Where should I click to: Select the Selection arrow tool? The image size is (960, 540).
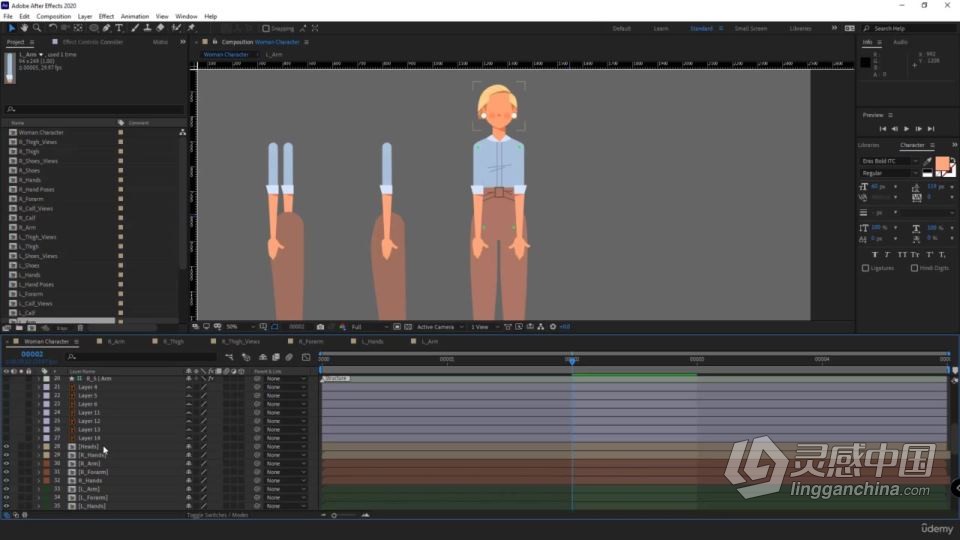point(11,28)
